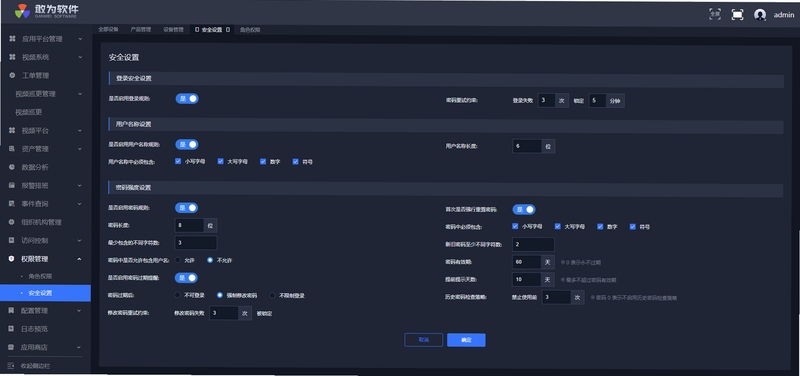Toggle the 是否启用密码过期提醒 switch
This screenshot has width=800, height=376.
point(187,278)
